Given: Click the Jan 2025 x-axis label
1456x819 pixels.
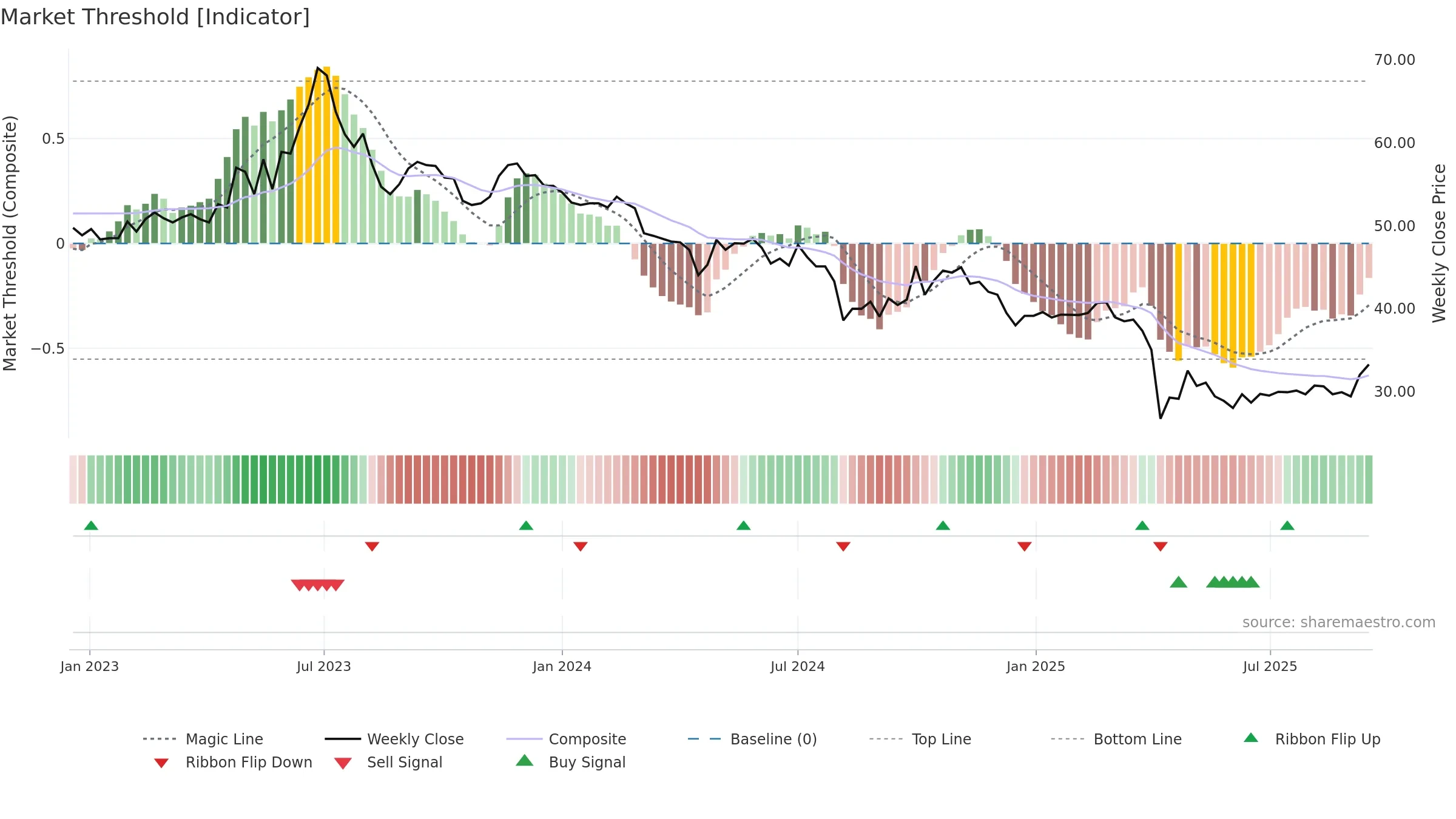Looking at the screenshot, I should (x=1036, y=666).
